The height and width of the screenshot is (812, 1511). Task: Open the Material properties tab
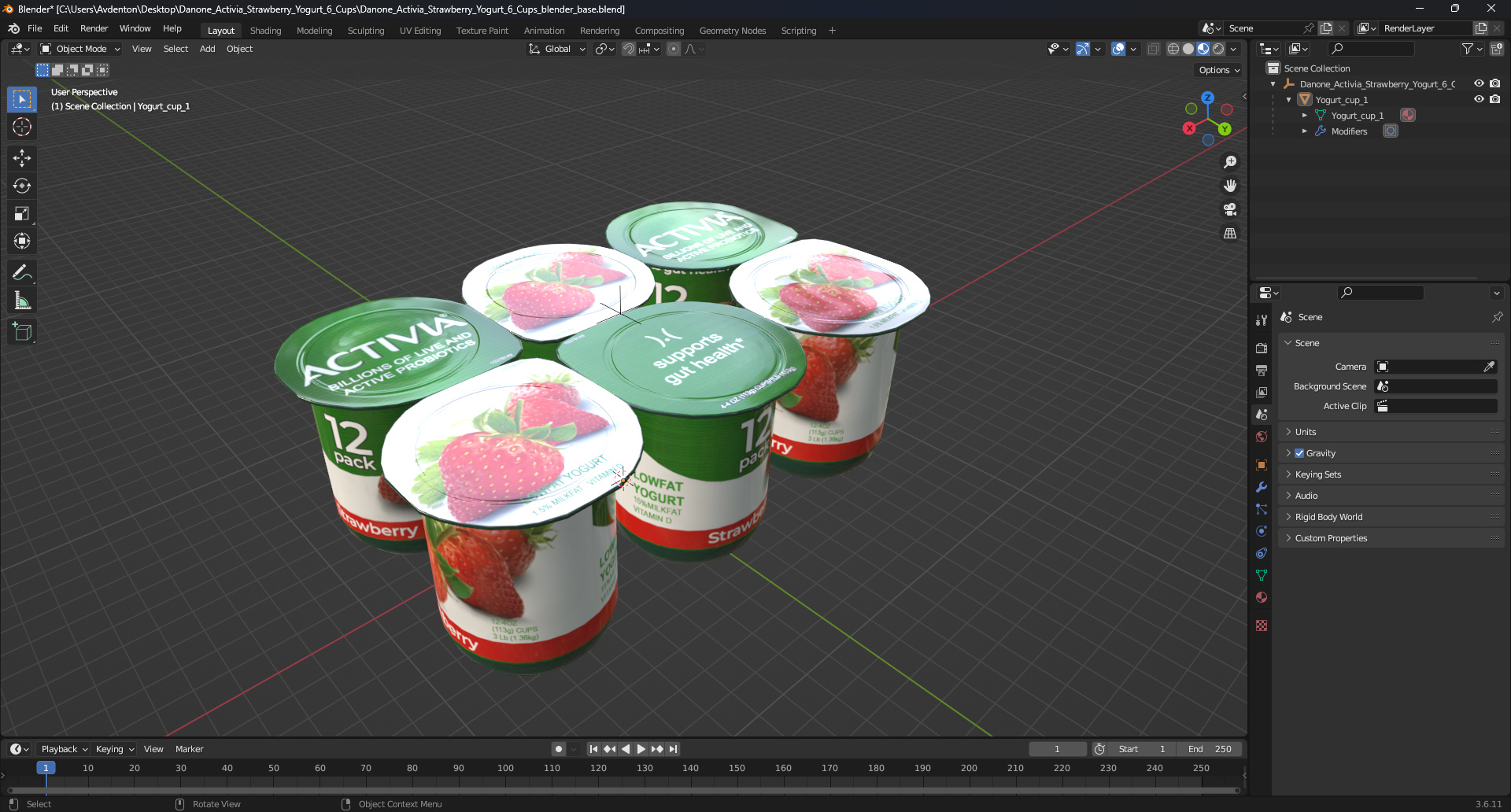1262,597
